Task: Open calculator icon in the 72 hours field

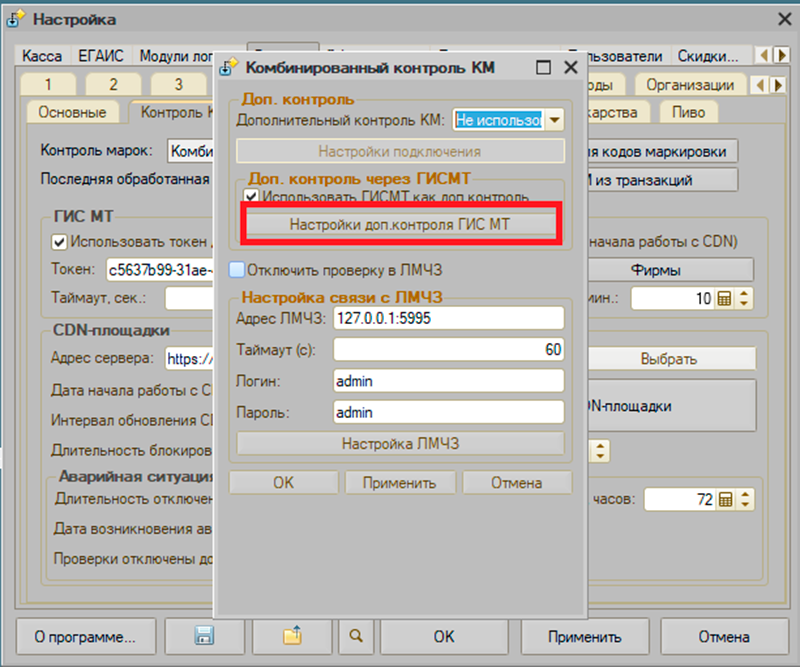Action: [726, 499]
